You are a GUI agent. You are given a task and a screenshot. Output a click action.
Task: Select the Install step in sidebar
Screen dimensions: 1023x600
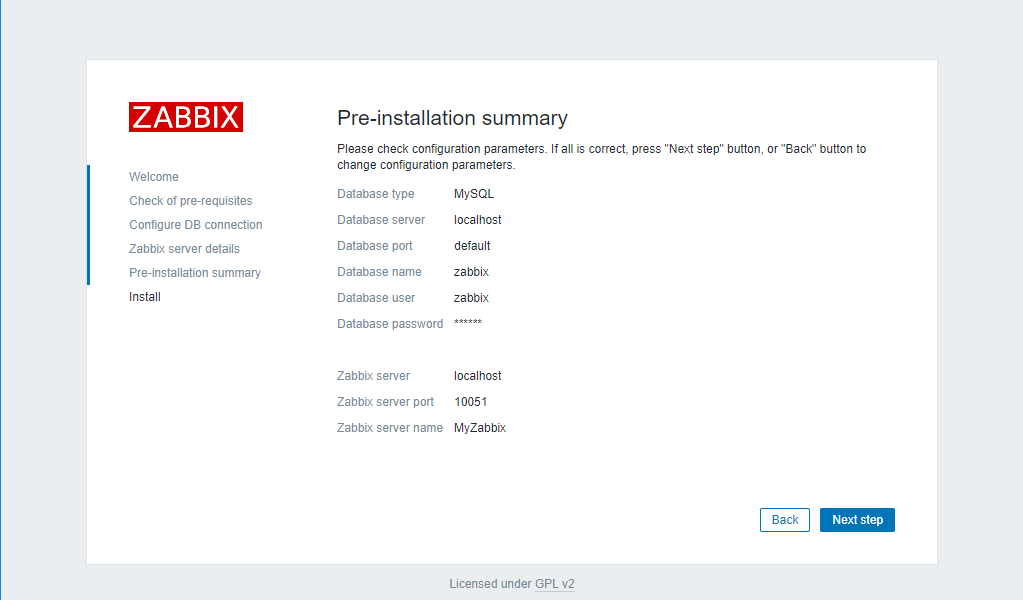[145, 297]
